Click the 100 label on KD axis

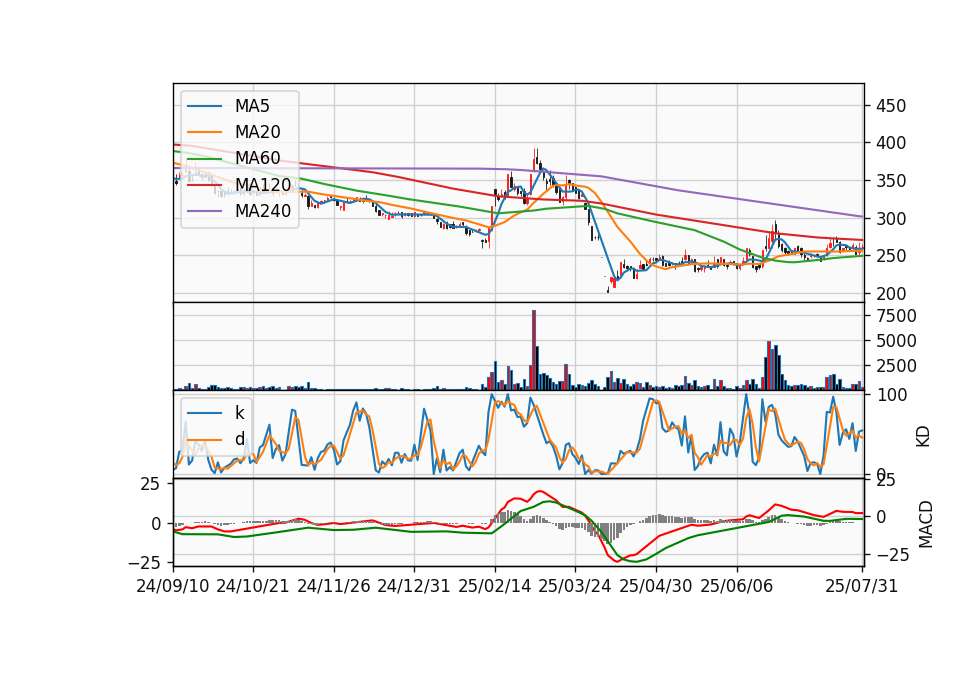(x=891, y=395)
